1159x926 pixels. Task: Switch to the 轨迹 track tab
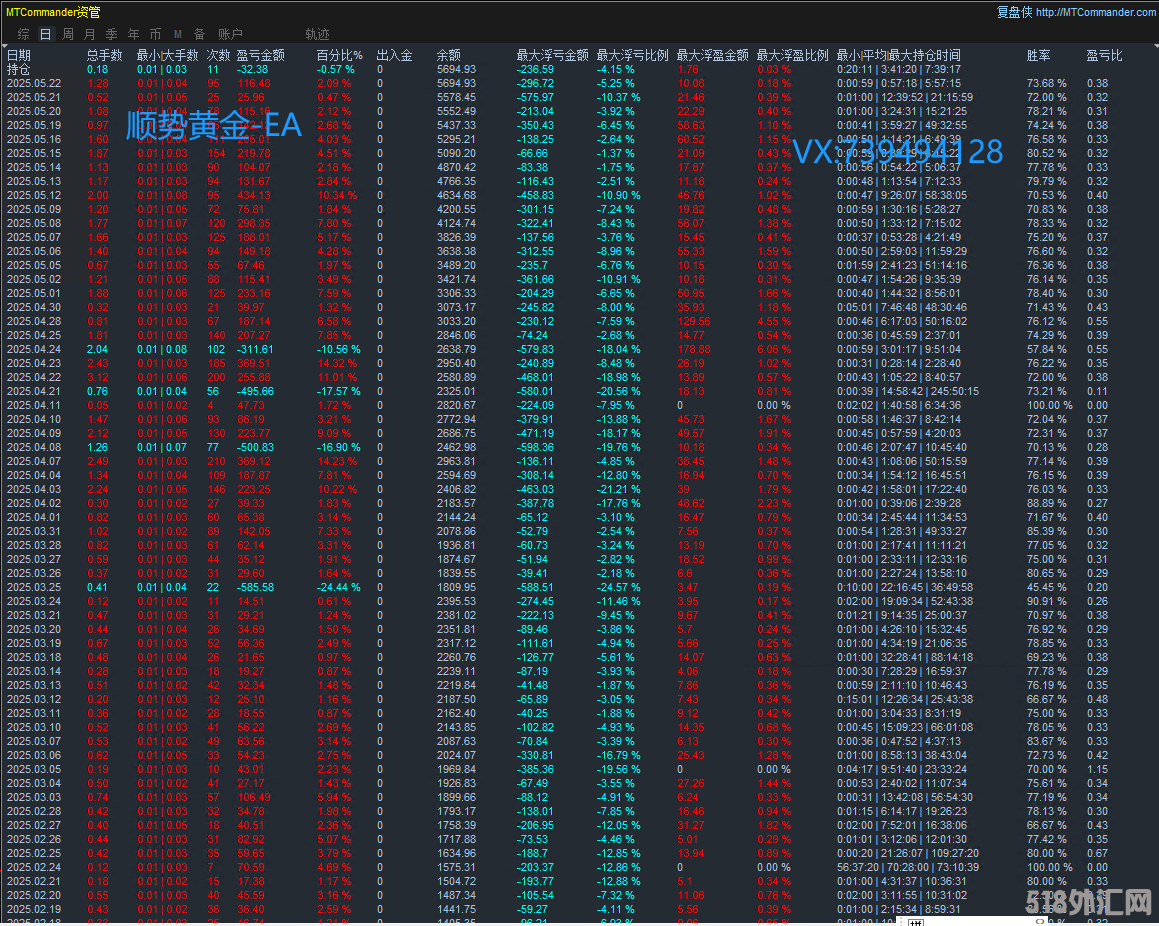[317, 34]
